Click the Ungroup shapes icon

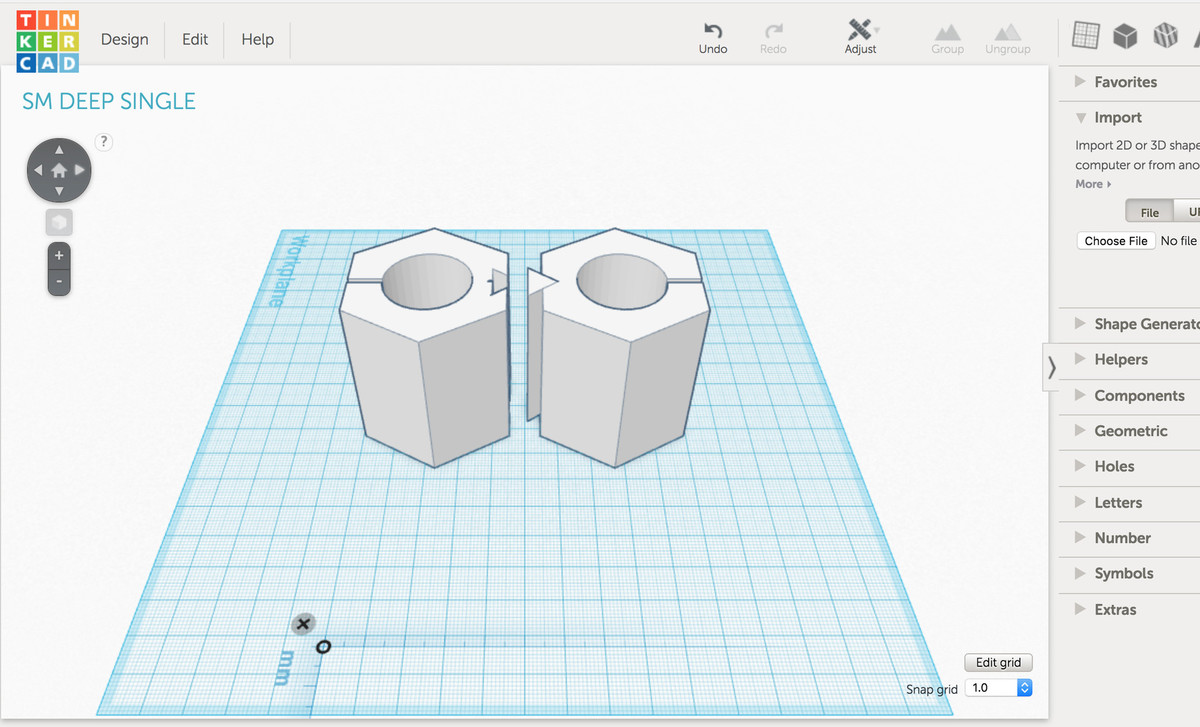[1008, 33]
